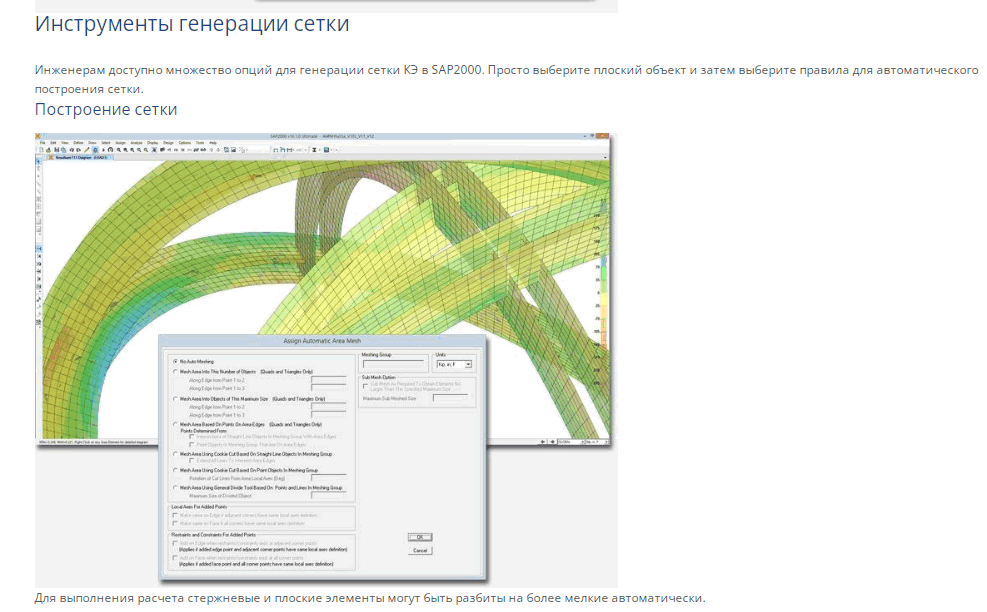Image resolution: width=987 pixels, height=612 pixels.
Task: Choose Mesh Area Into This Number of Objects
Action: click(176, 371)
